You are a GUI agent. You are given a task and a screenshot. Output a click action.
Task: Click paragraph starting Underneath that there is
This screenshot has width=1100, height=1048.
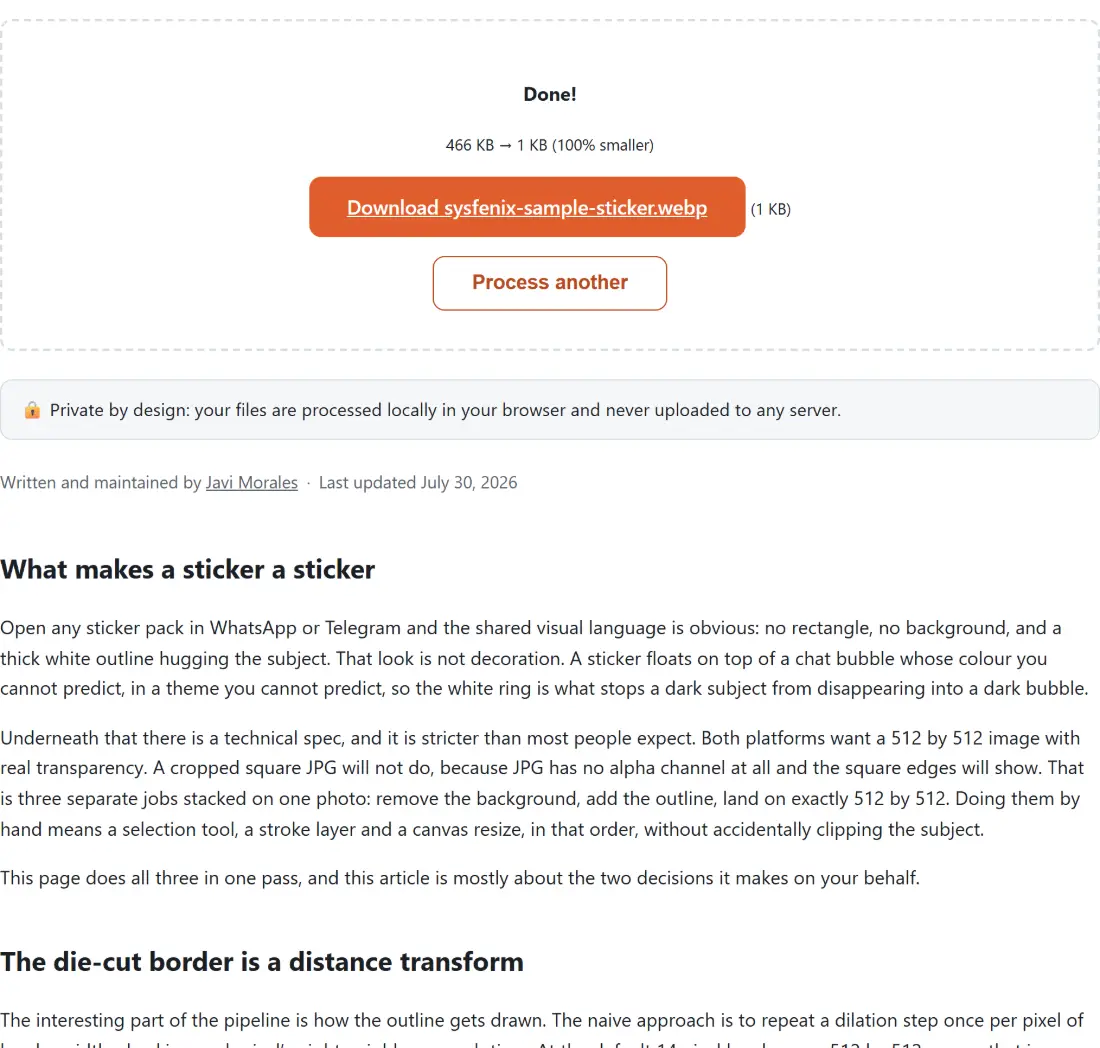pyautogui.click(x=540, y=784)
